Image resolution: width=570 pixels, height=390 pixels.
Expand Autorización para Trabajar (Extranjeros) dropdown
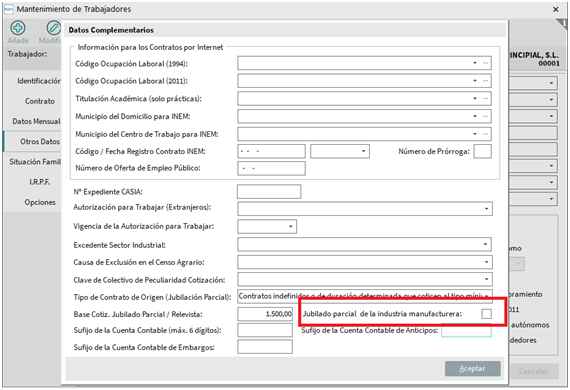tap(486, 209)
